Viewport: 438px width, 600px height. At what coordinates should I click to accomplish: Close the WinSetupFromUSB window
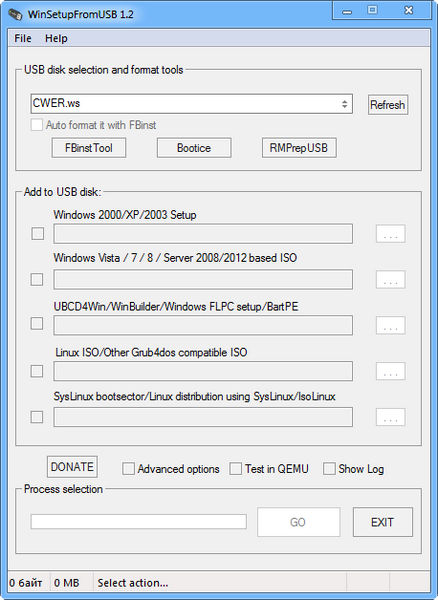[409, 10]
